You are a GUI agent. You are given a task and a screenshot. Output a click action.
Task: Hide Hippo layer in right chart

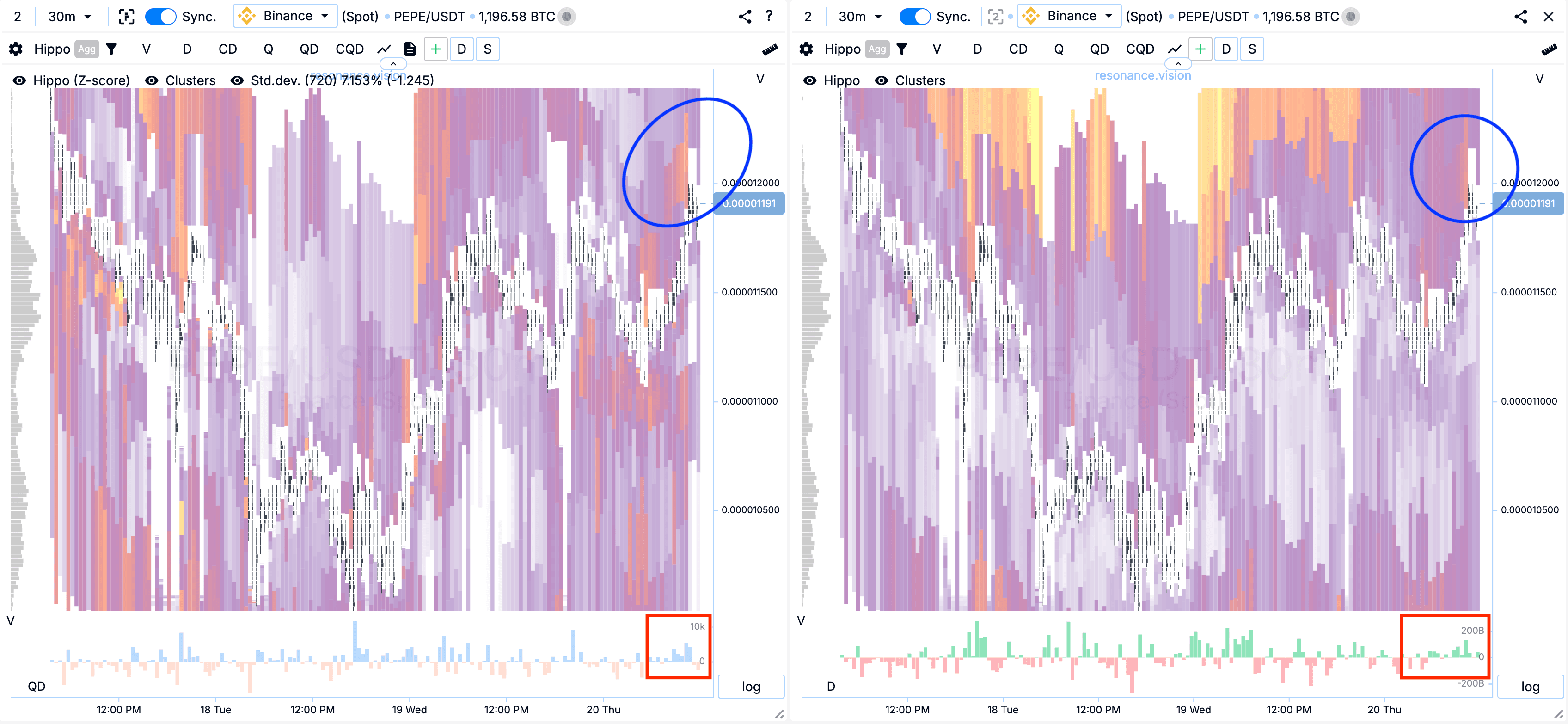[809, 80]
